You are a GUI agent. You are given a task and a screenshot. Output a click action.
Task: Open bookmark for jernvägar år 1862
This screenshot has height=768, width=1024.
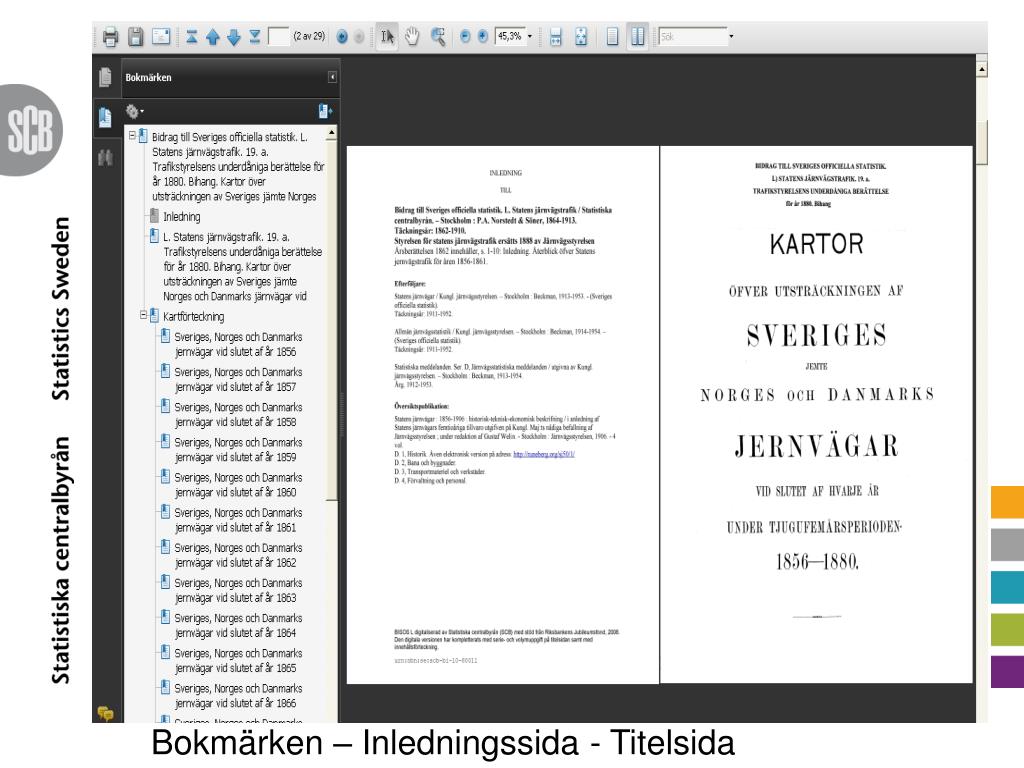tap(238, 555)
